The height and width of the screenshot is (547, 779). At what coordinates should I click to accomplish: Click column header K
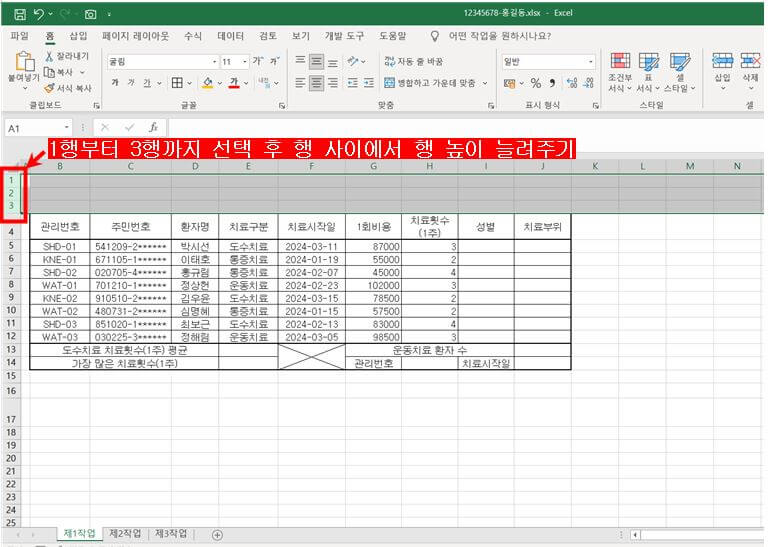tap(595, 166)
